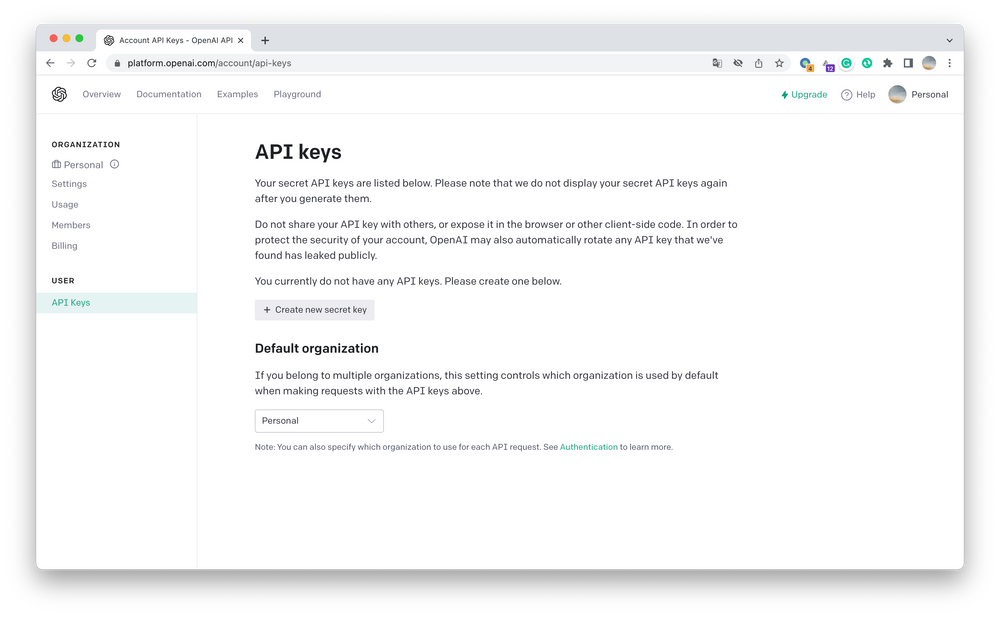Reload the page with the refresh icon
The width and height of the screenshot is (1000, 617).
92,63
